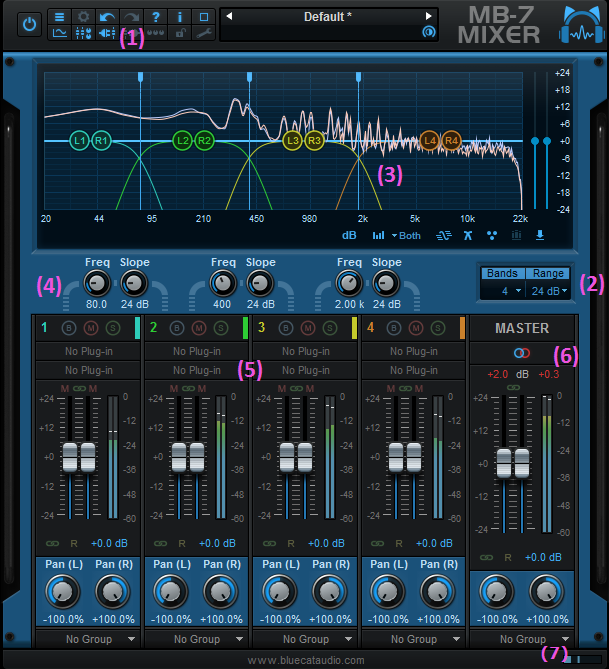Click the Blue Cat Audio cat logo
The width and height of the screenshot is (609, 669).
[x=582, y=24]
